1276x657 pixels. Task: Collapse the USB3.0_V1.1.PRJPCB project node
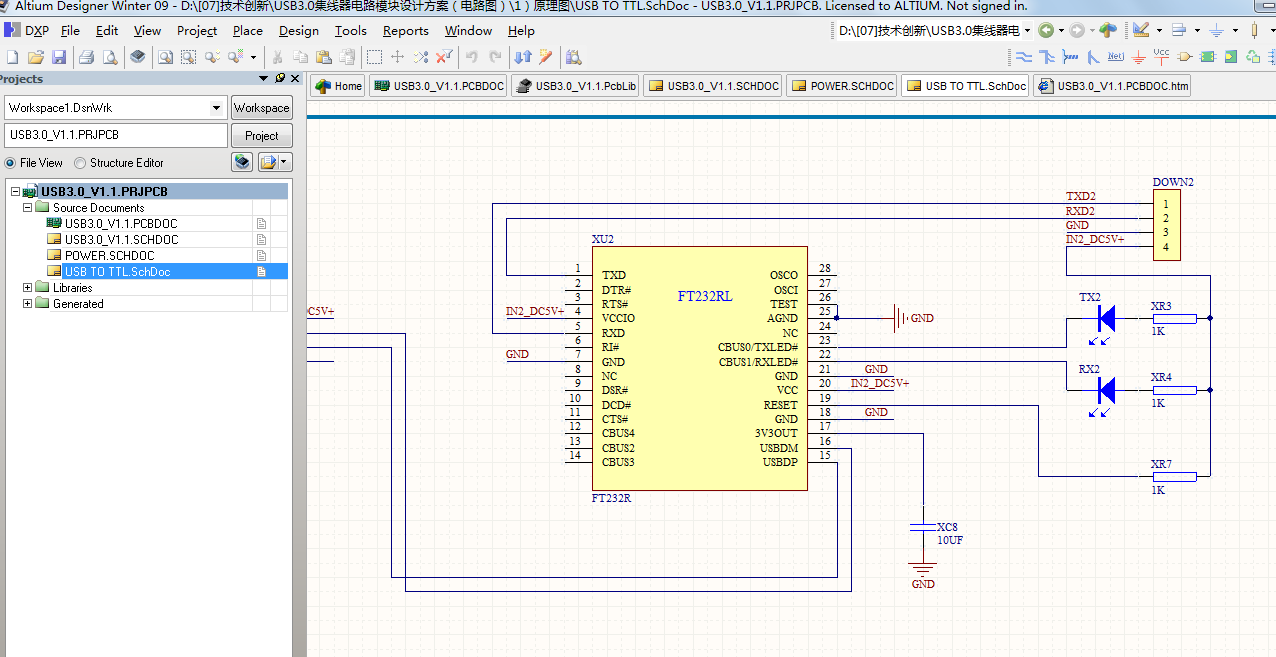click(14, 192)
